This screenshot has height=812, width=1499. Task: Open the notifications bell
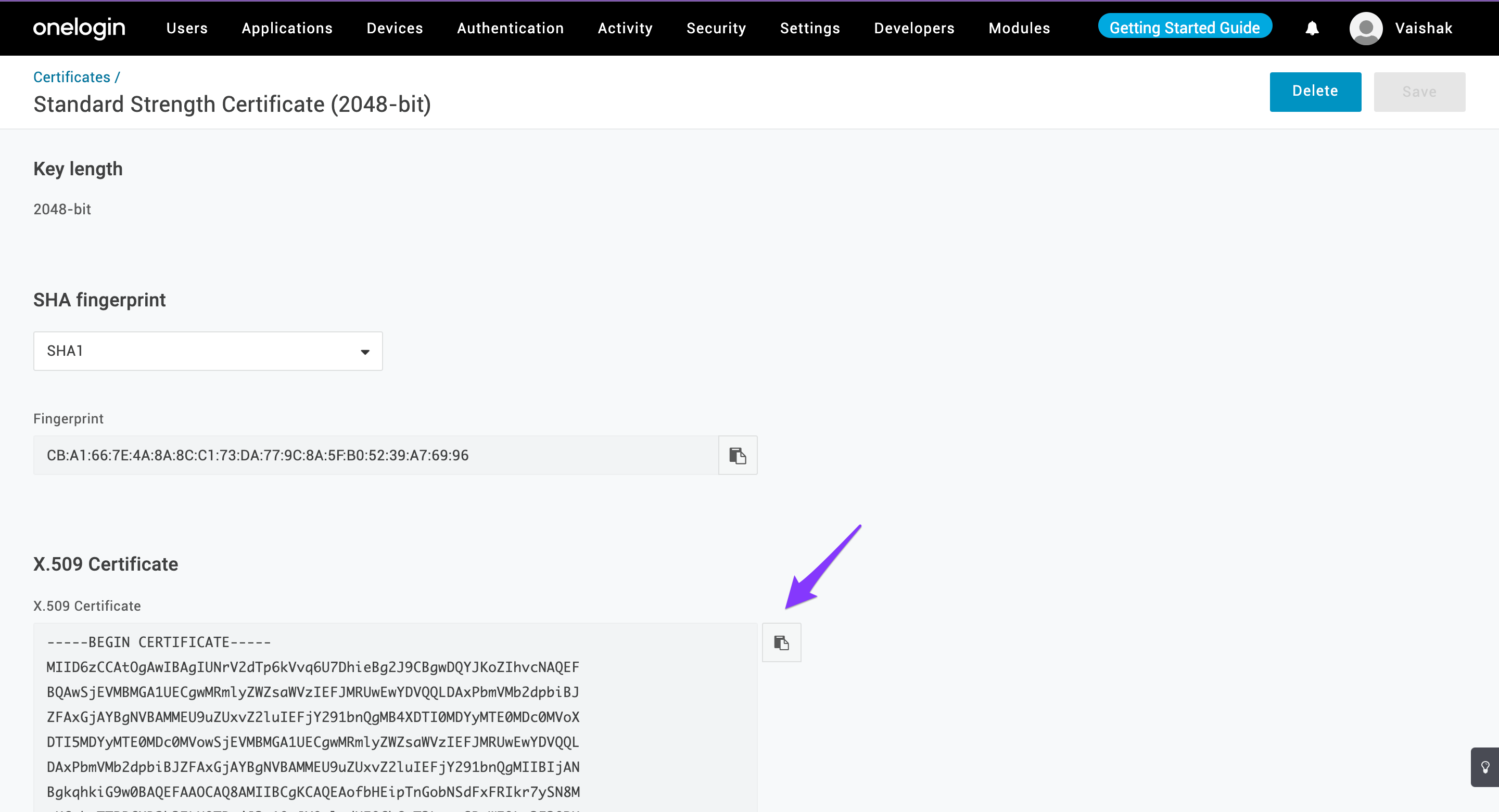[x=1312, y=28]
